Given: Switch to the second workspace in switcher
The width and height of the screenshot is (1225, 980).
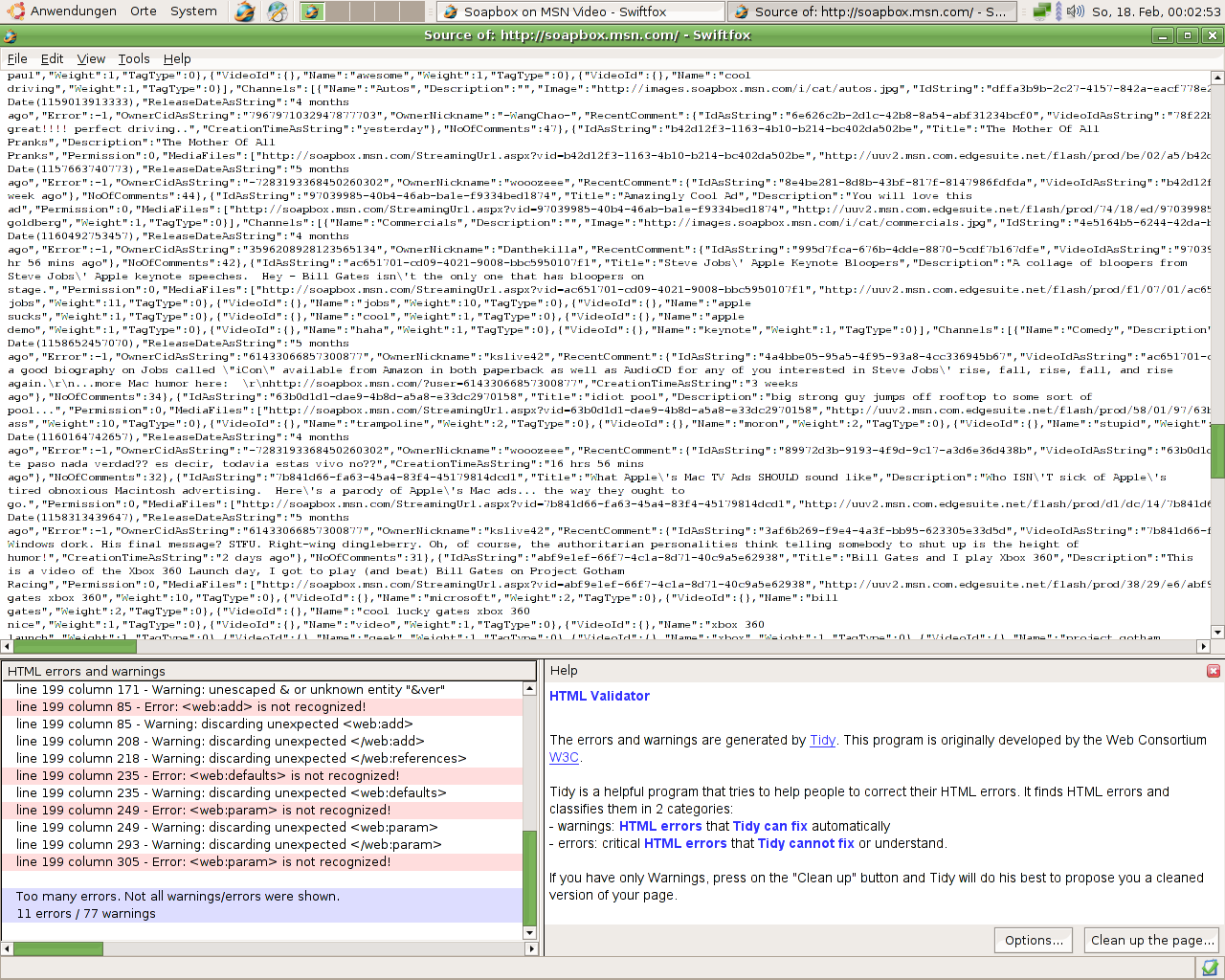Looking at the screenshot, I should 338,11.
